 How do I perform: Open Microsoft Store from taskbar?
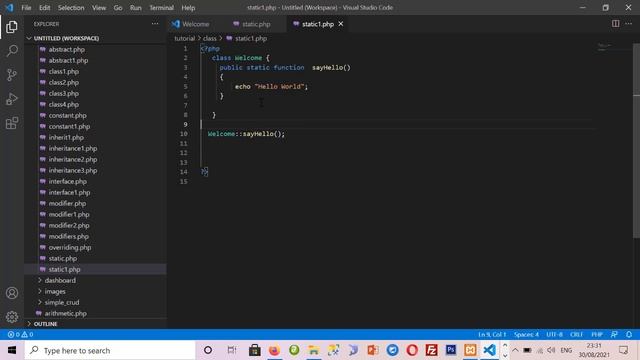(x=255, y=350)
